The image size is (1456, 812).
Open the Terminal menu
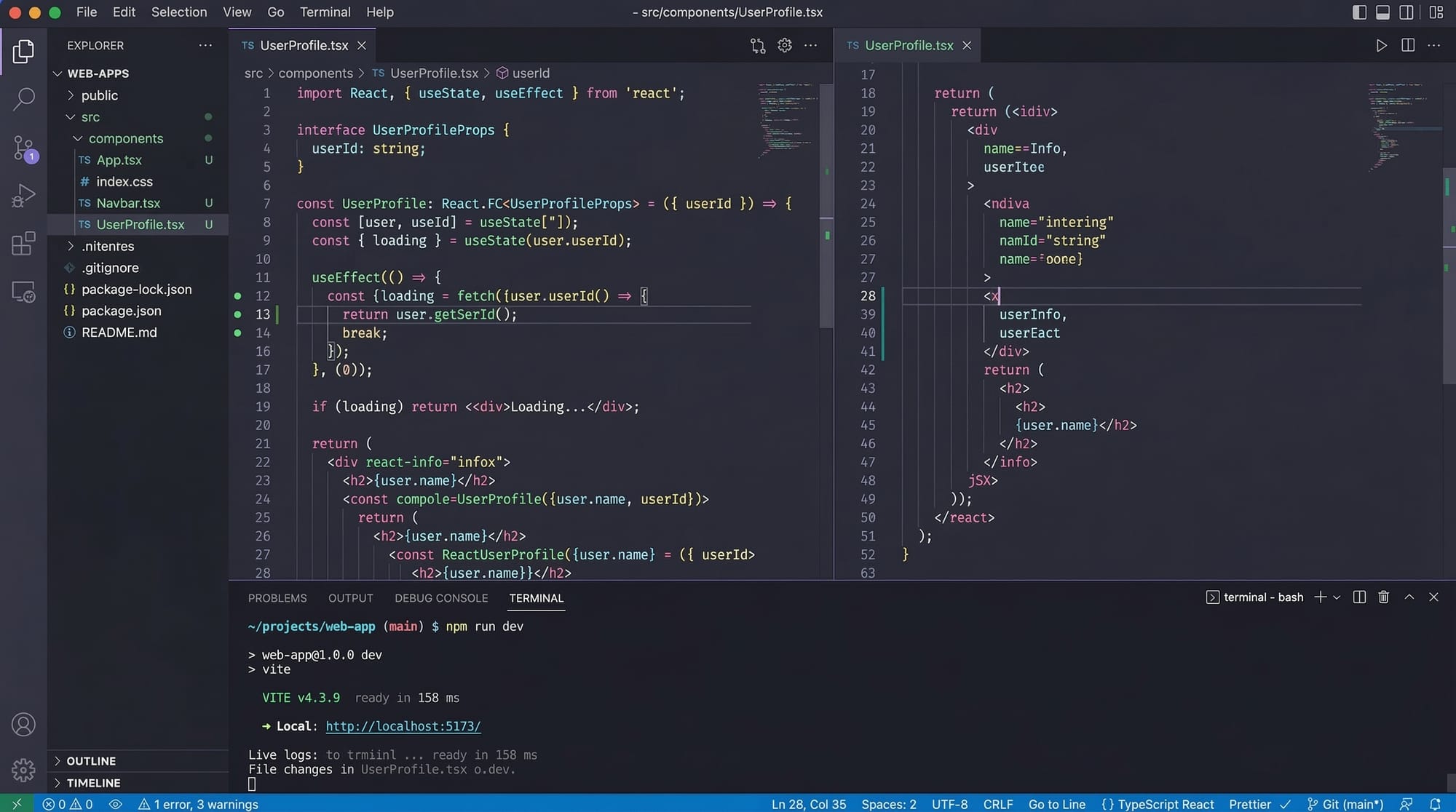325,12
